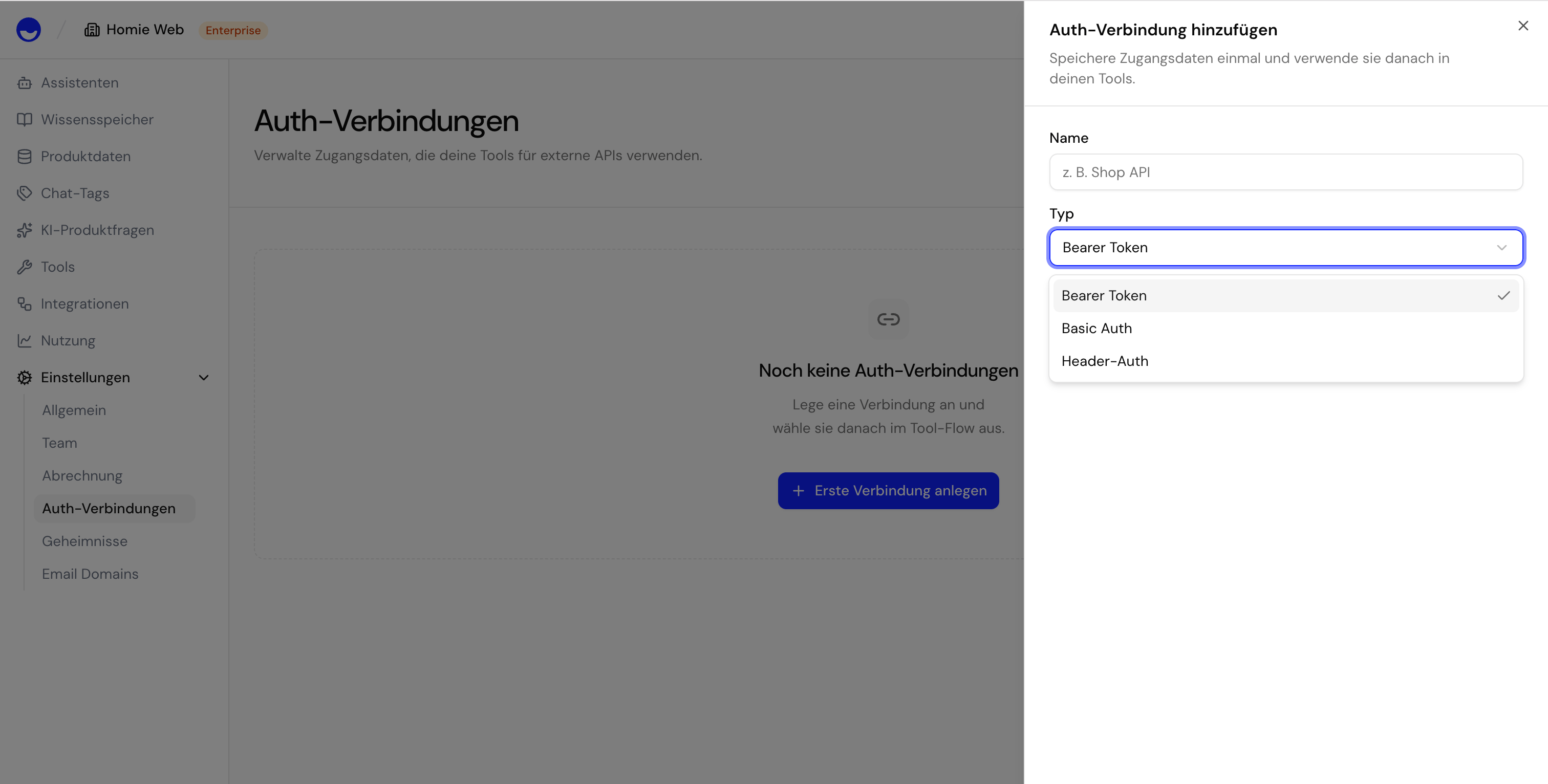This screenshot has height=784, width=1548.
Task: Collapse the Einstellungen section chevron
Action: click(204, 377)
